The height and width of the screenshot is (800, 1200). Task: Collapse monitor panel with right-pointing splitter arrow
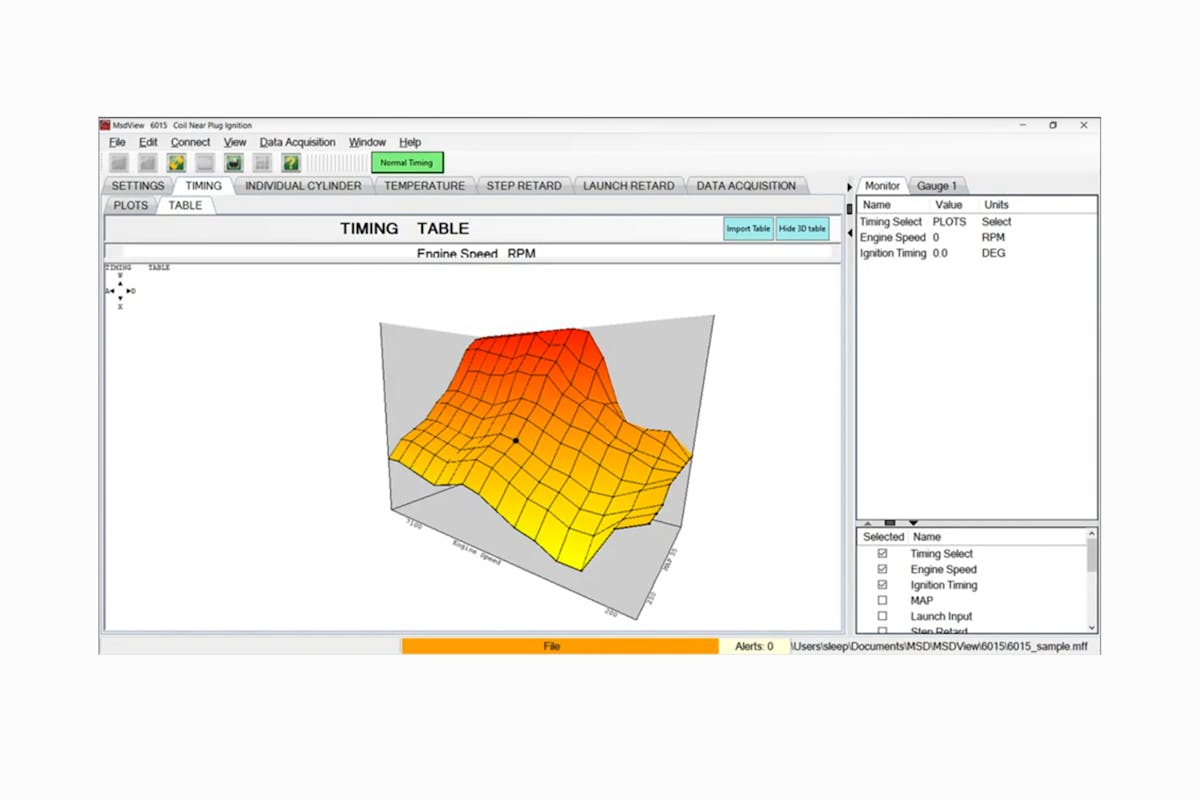(849, 187)
